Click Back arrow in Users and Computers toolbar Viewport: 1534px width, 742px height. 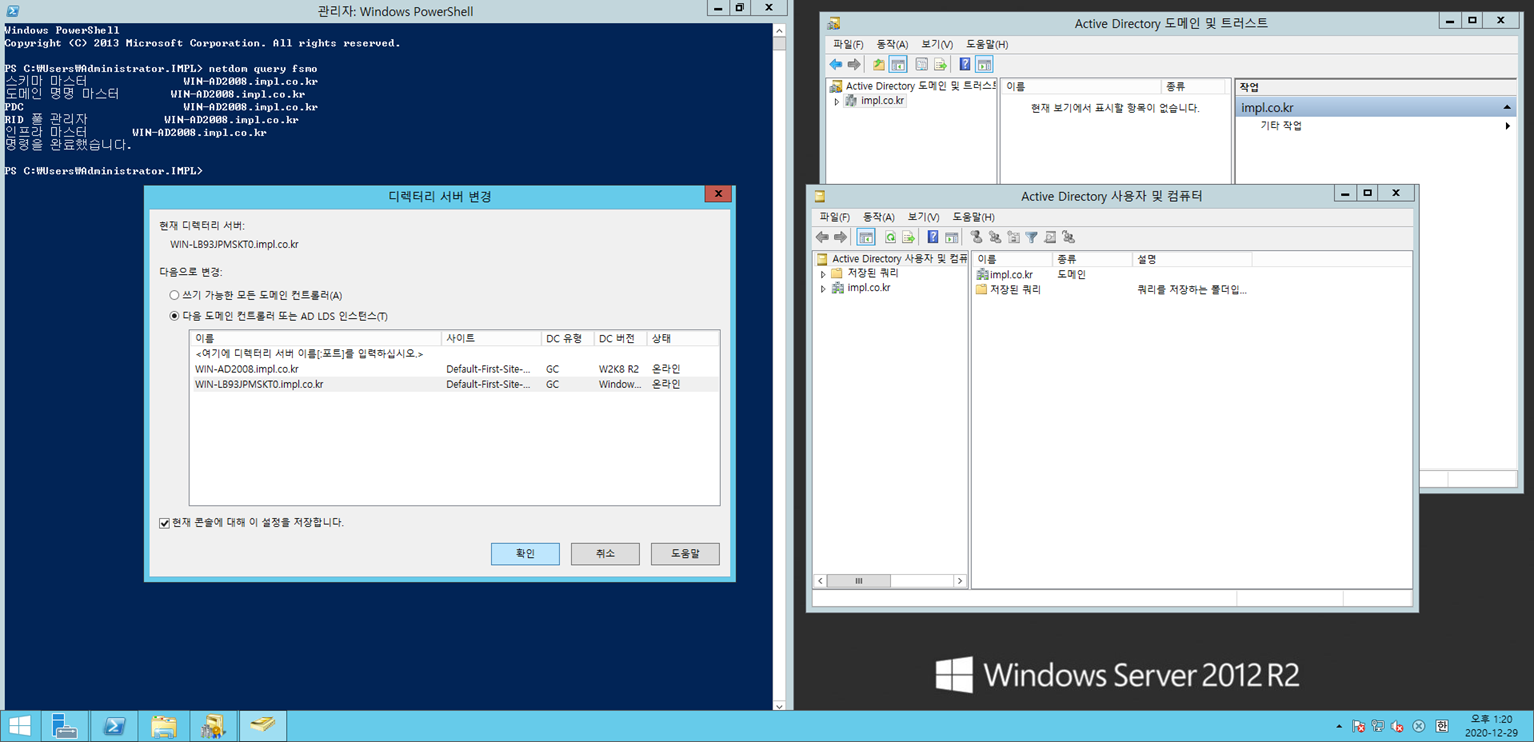[x=822, y=237]
